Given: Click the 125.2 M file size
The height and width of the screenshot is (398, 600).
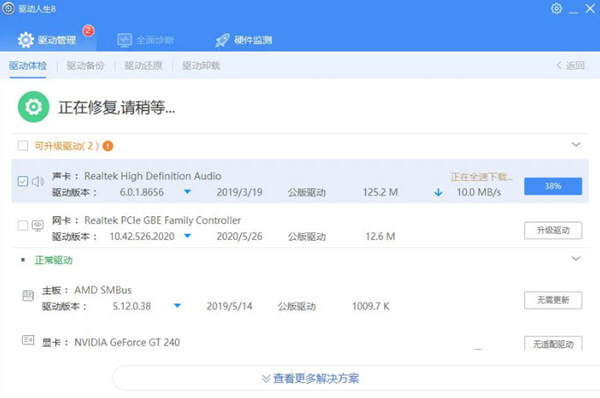Looking at the screenshot, I should [x=380, y=192].
